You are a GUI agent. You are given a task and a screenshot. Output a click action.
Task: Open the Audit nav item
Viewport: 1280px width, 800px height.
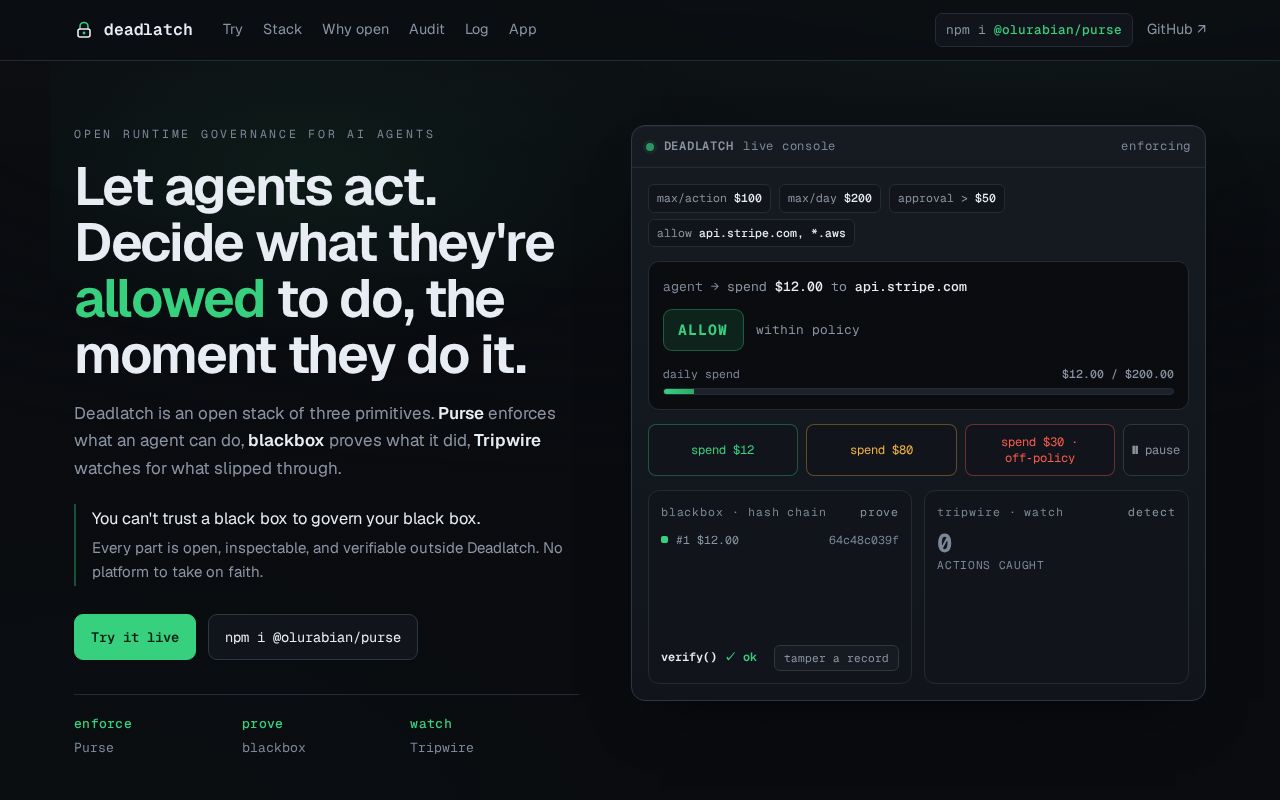point(427,30)
